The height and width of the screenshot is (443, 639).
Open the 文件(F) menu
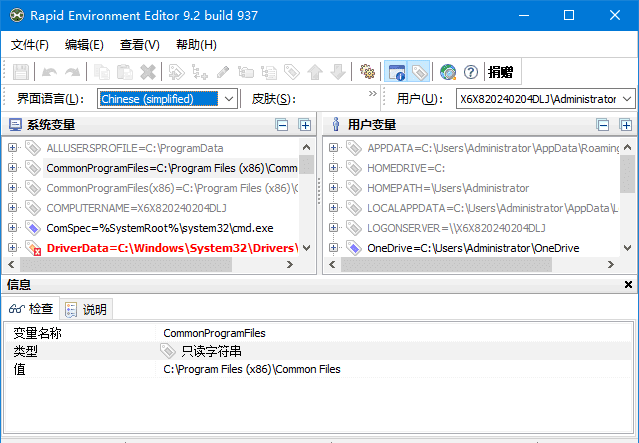(x=30, y=44)
